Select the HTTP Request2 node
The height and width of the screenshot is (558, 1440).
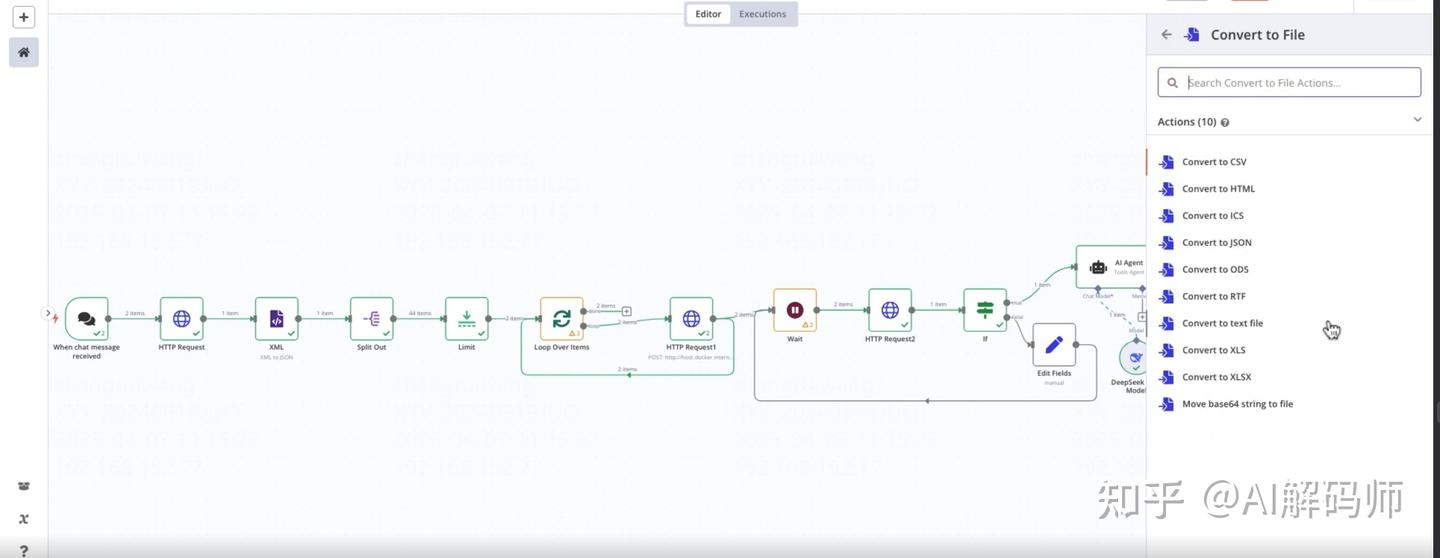point(890,310)
